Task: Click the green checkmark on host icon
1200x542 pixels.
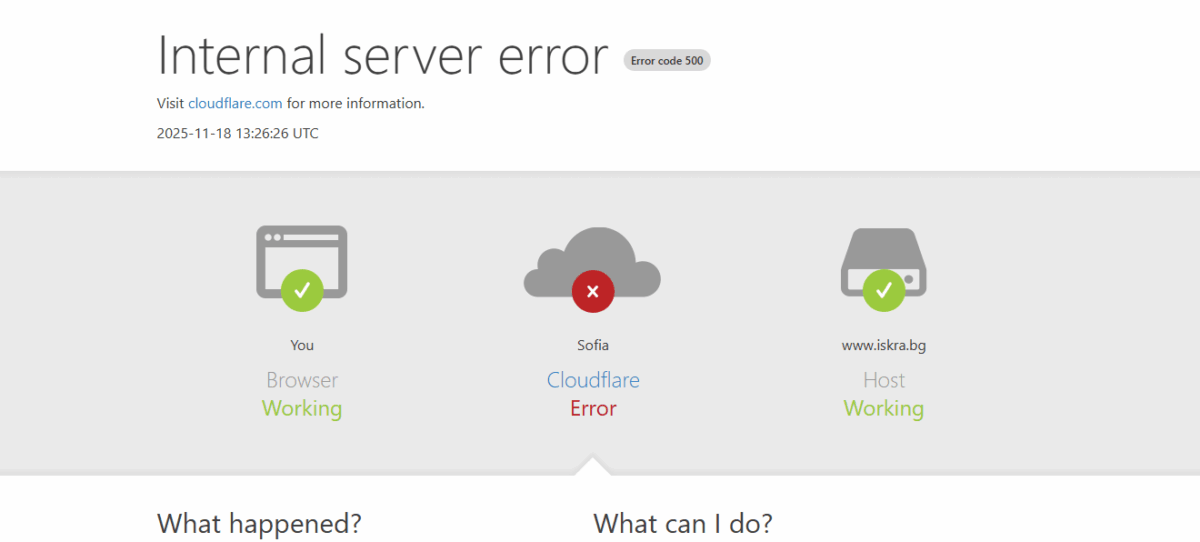Action: click(x=883, y=290)
